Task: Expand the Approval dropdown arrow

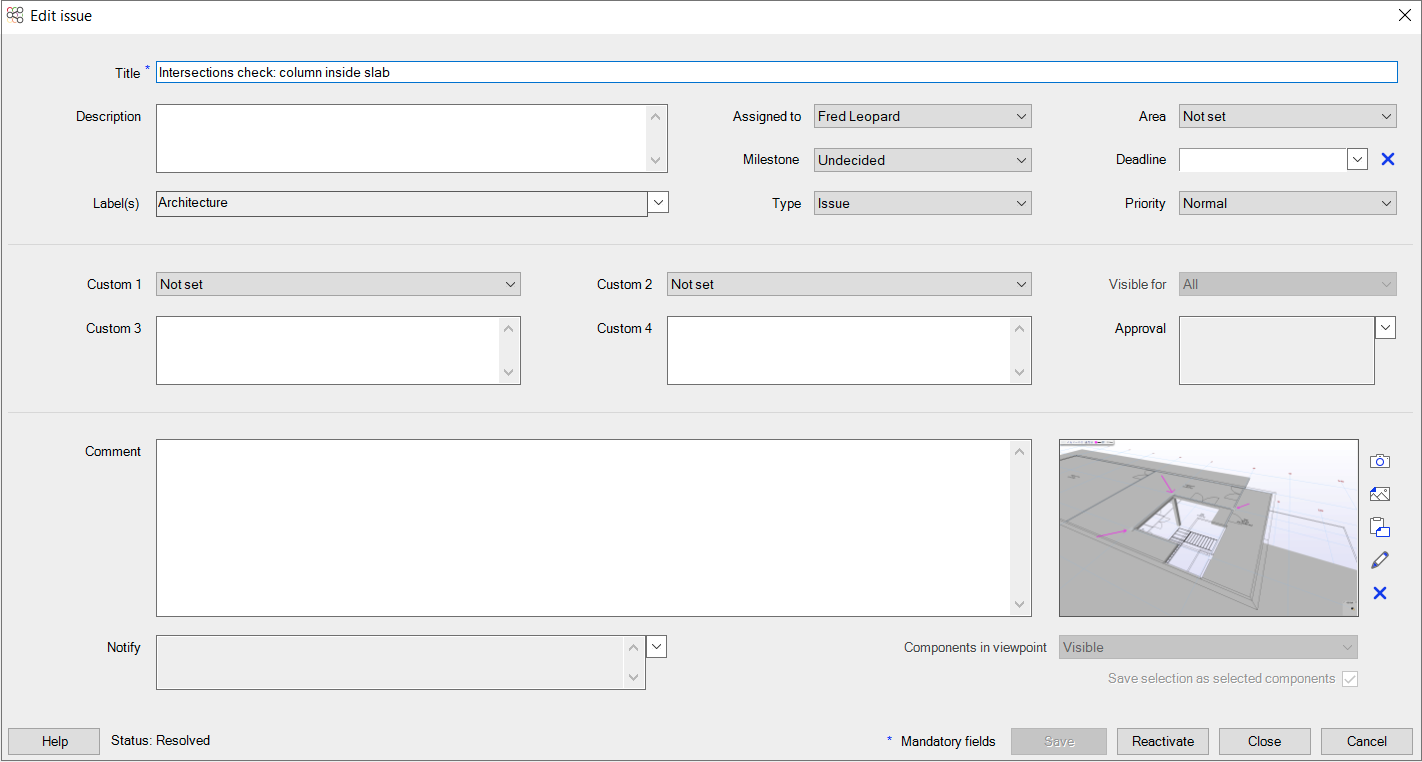Action: click(1385, 327)
